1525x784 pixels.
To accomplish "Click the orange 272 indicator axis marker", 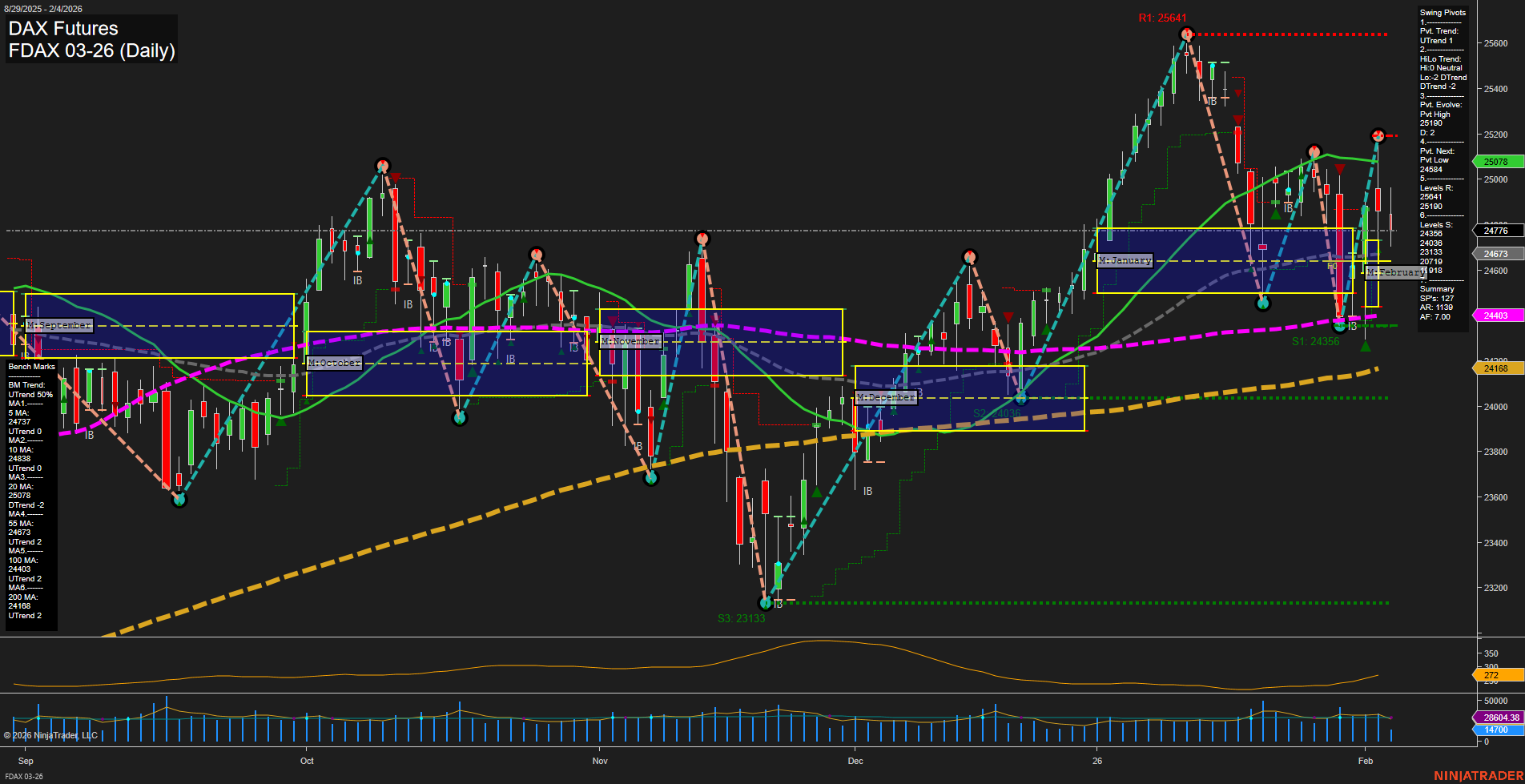I will (x=1490, y=675).
